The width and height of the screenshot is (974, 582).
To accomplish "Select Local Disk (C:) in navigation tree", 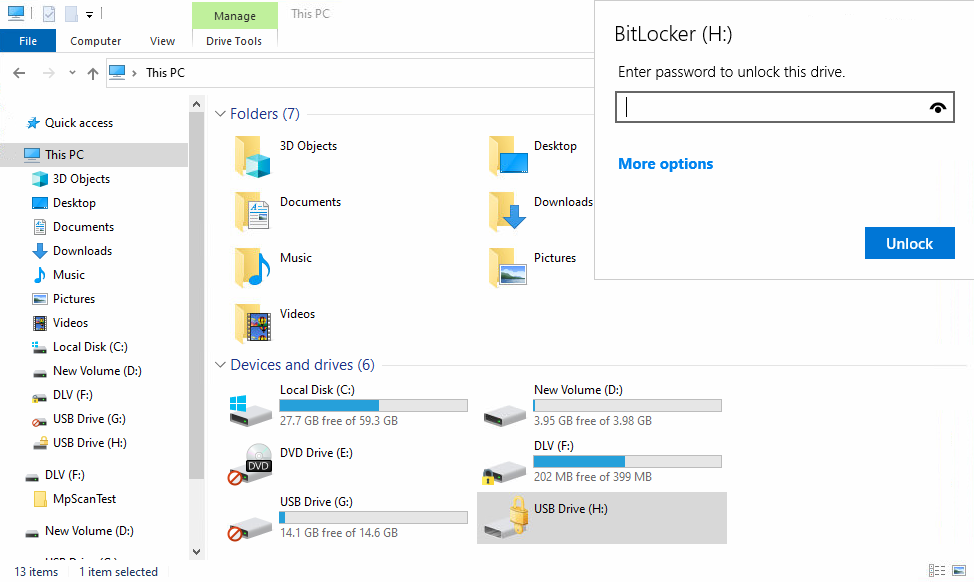I will (90, 347).
